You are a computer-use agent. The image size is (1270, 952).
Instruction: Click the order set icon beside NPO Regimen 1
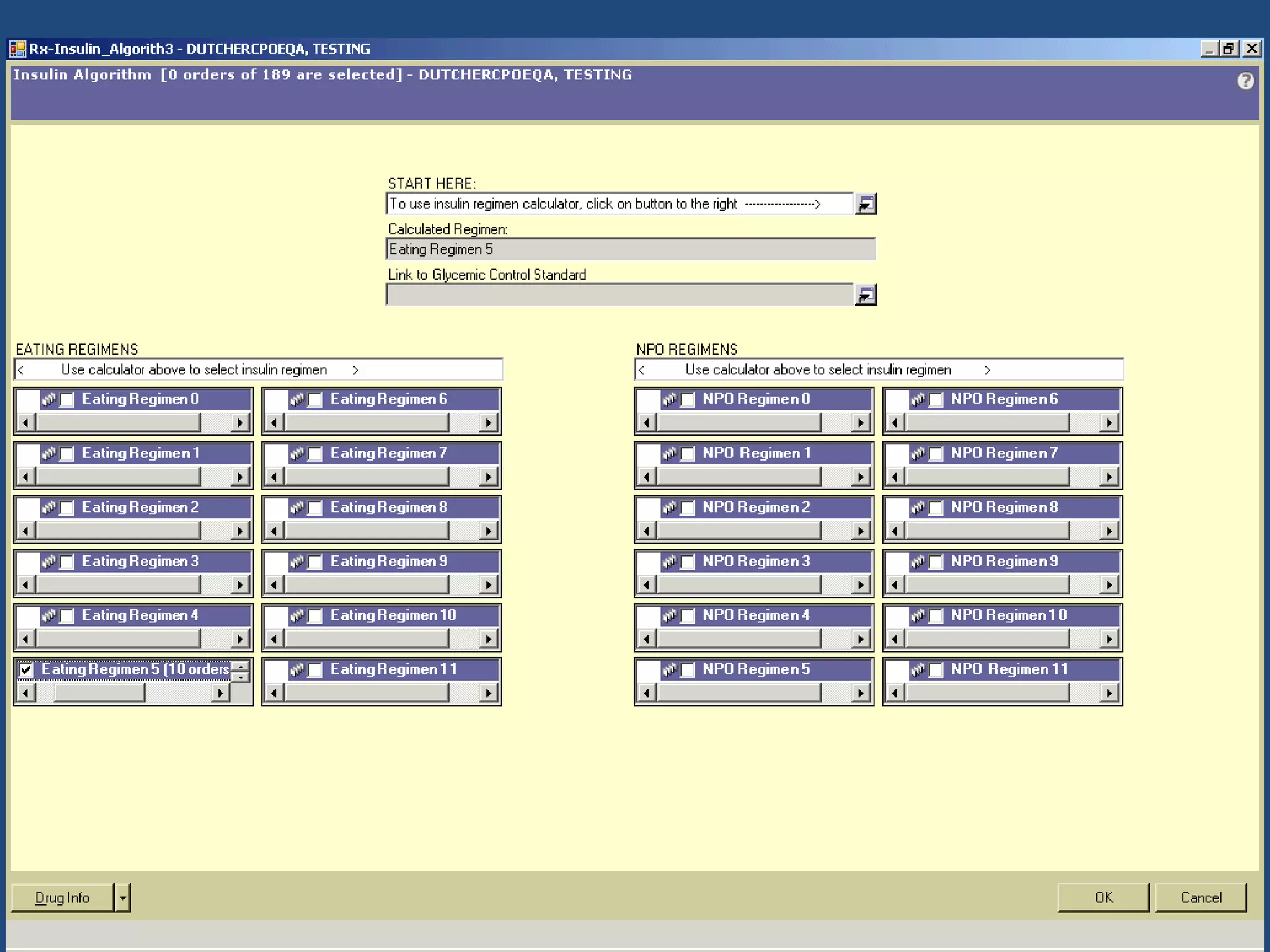669,454
